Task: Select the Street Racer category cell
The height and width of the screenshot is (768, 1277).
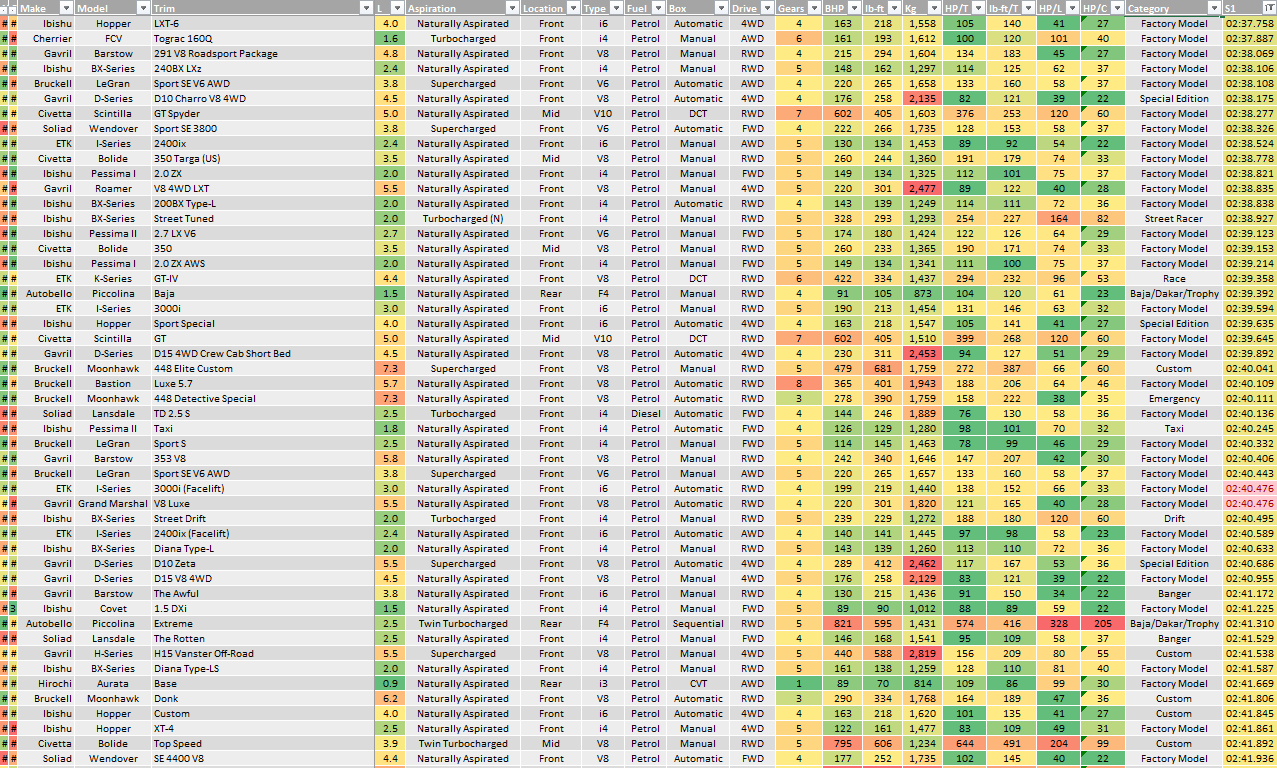Action: 1173,218
